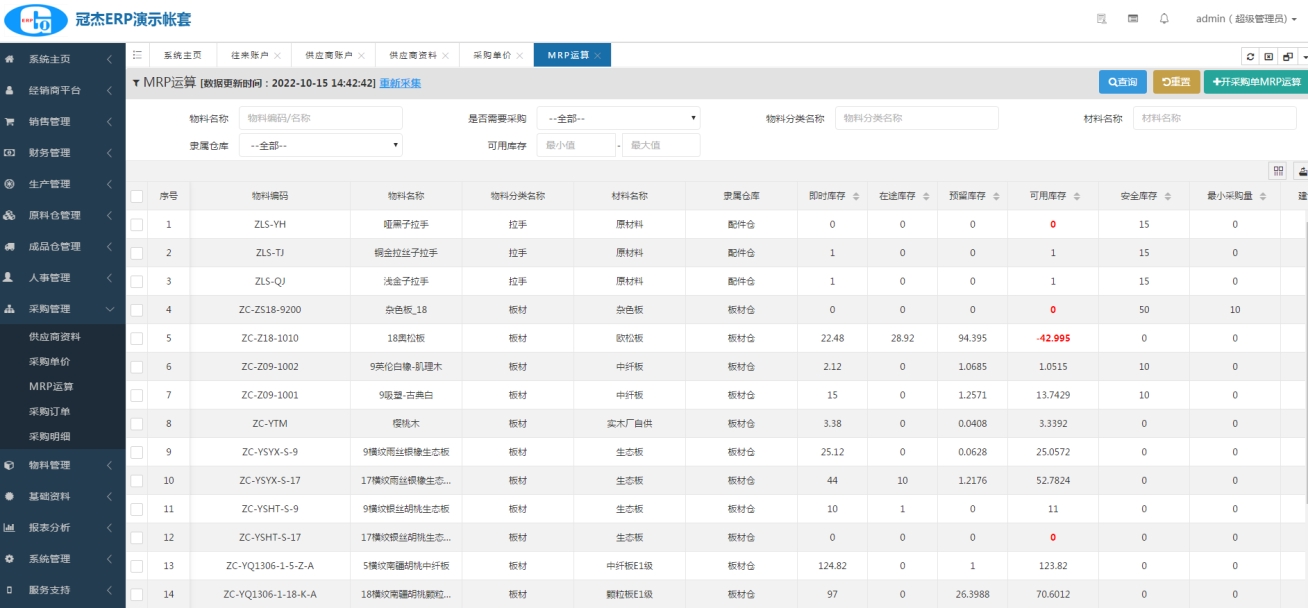Click the close-current-tab X box icon

1269,57
